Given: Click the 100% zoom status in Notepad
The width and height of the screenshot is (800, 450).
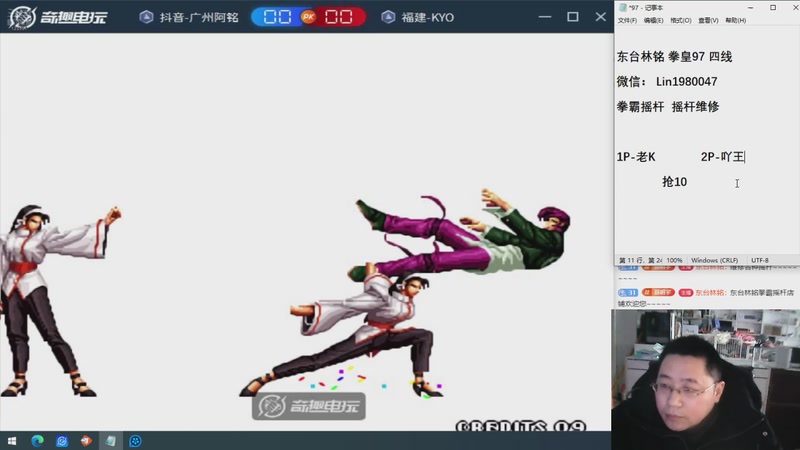Looking at the screenshot, I should coord(674,260).
